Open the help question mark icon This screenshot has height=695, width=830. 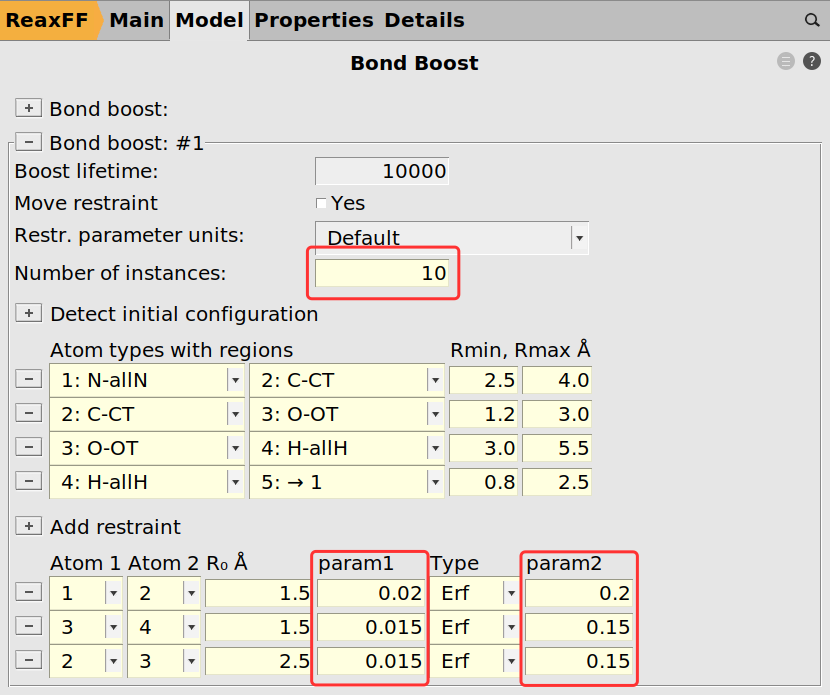pyautogui.click(x=811, y=61)
